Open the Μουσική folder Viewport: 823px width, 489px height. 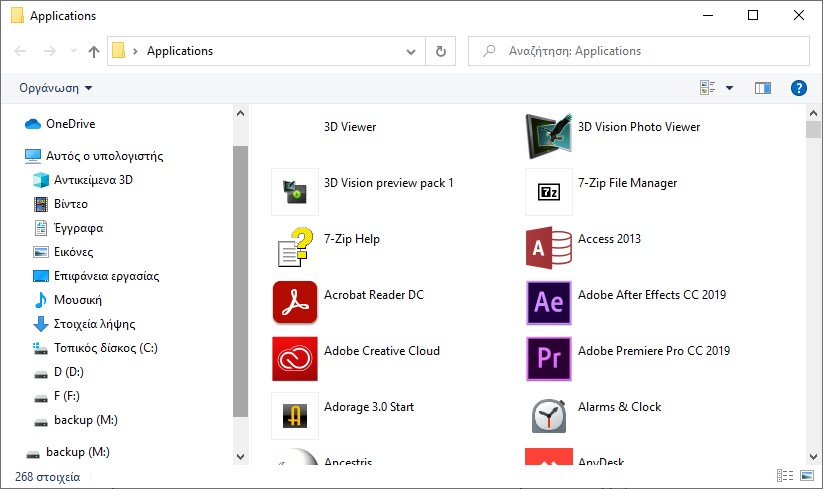point(78,300)
